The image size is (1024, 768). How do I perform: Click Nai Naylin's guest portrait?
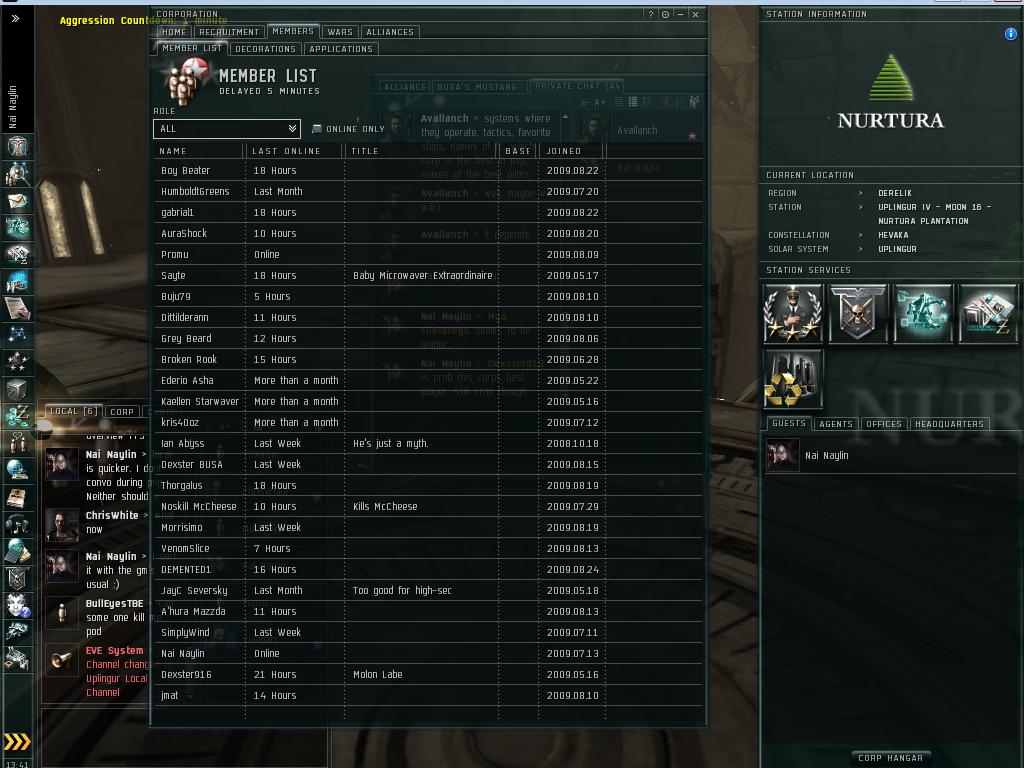pos(782,455)
